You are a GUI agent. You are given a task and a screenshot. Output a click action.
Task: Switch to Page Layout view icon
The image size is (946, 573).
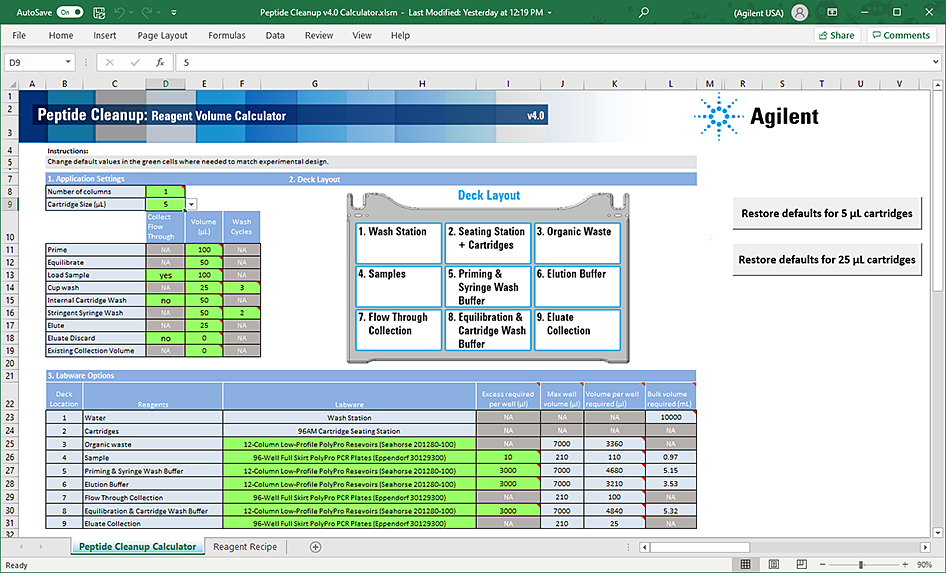[x=773, y=565]
